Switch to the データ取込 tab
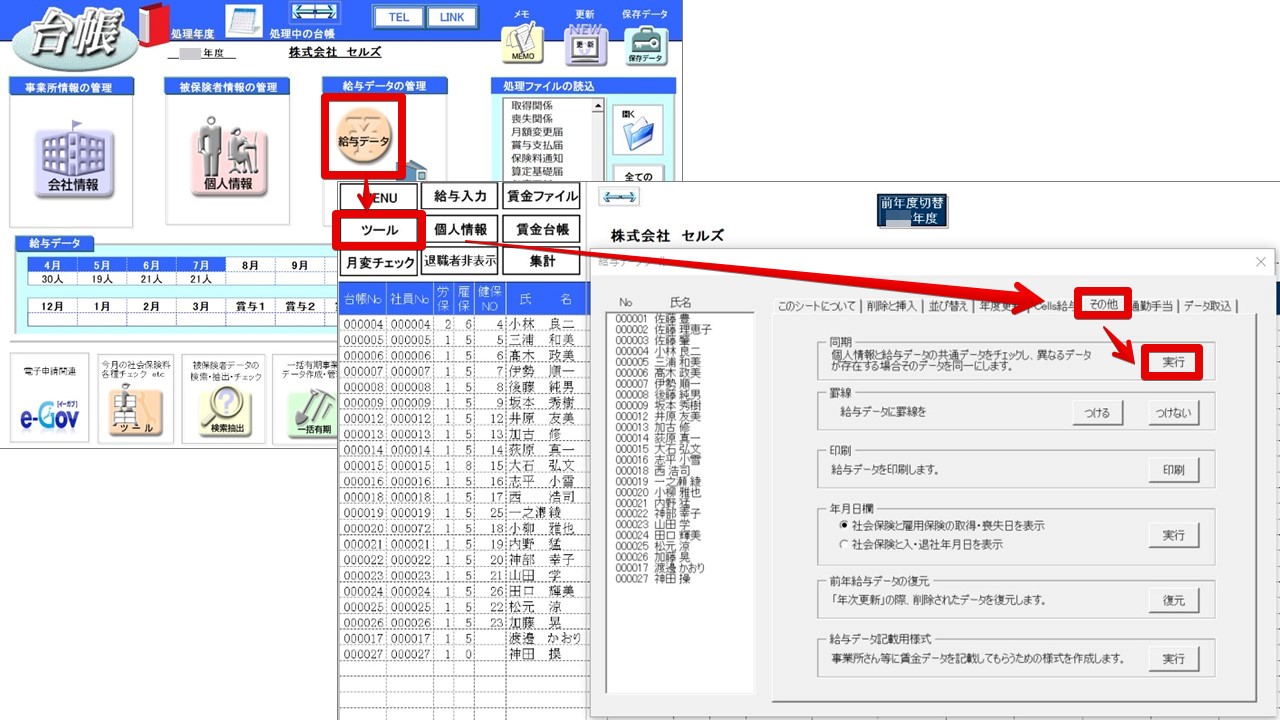Screen dimensions: 1280x720 (x=1209, y=306)
